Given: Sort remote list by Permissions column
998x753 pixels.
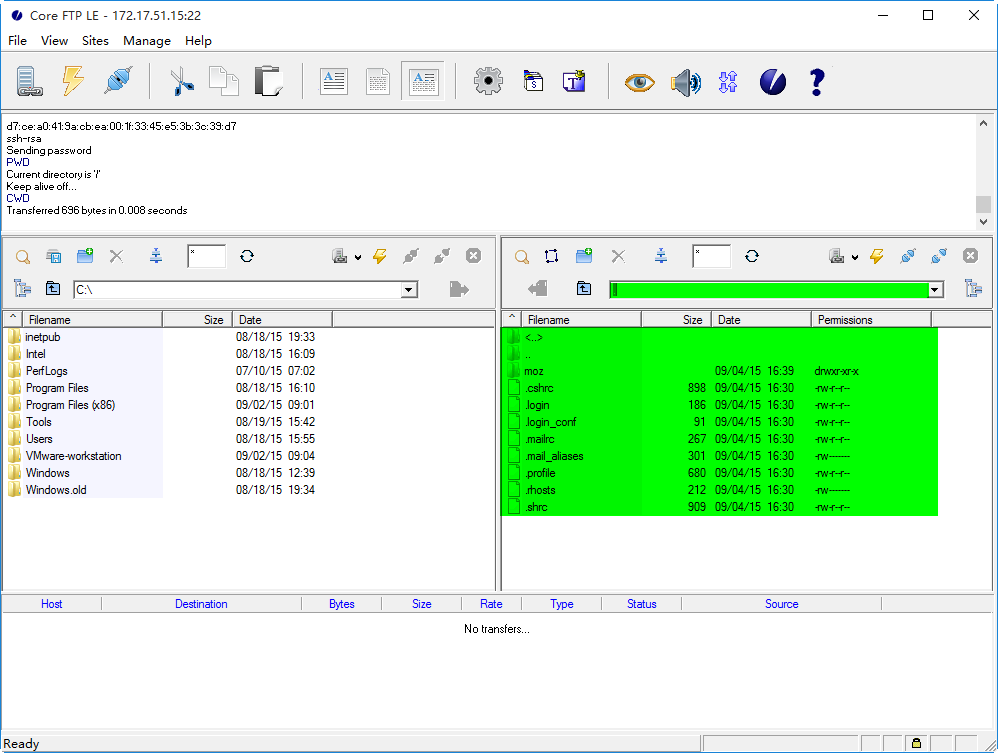Looking at the screenshot, I should coord(871,320).
